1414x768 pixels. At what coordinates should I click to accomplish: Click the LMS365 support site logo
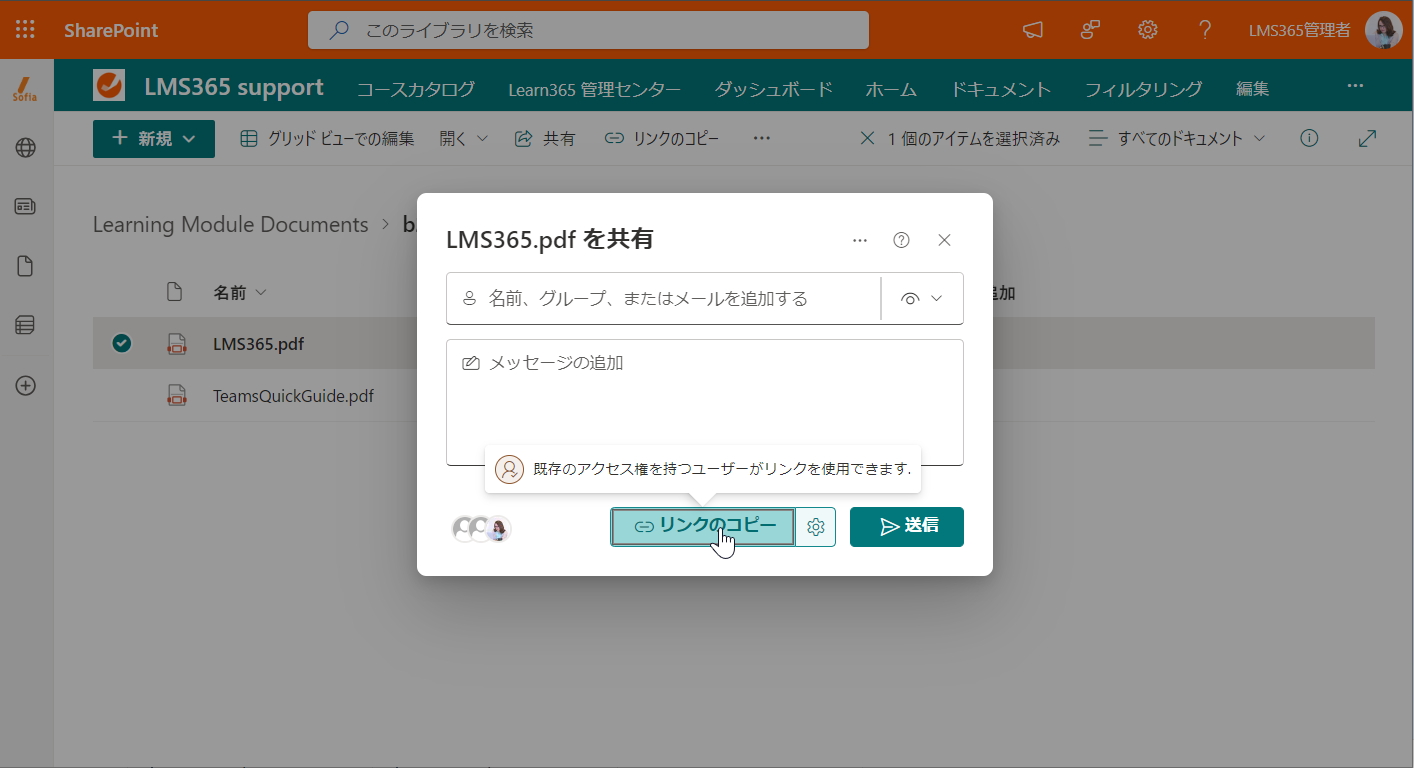(109, 86)
